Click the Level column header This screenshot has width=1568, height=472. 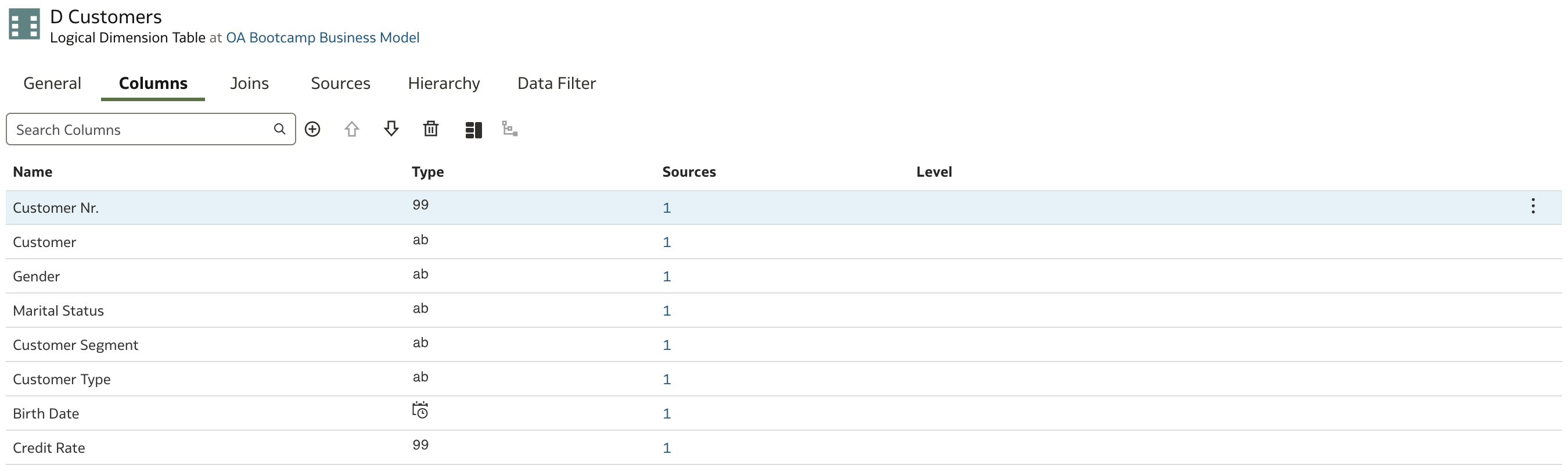[x=934, y=173]
